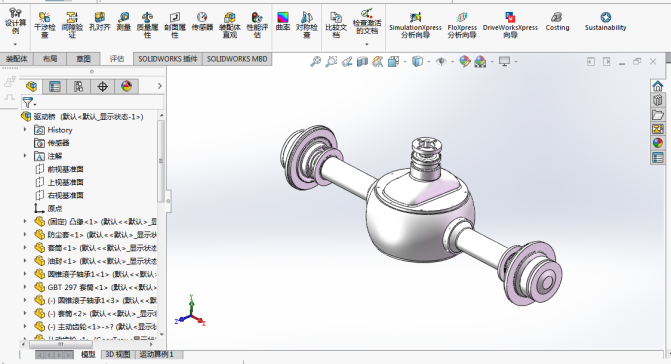Expand more manager tabs chevron
The width and height of the screenshot is (671, 364).
click(x=160, y=86)
